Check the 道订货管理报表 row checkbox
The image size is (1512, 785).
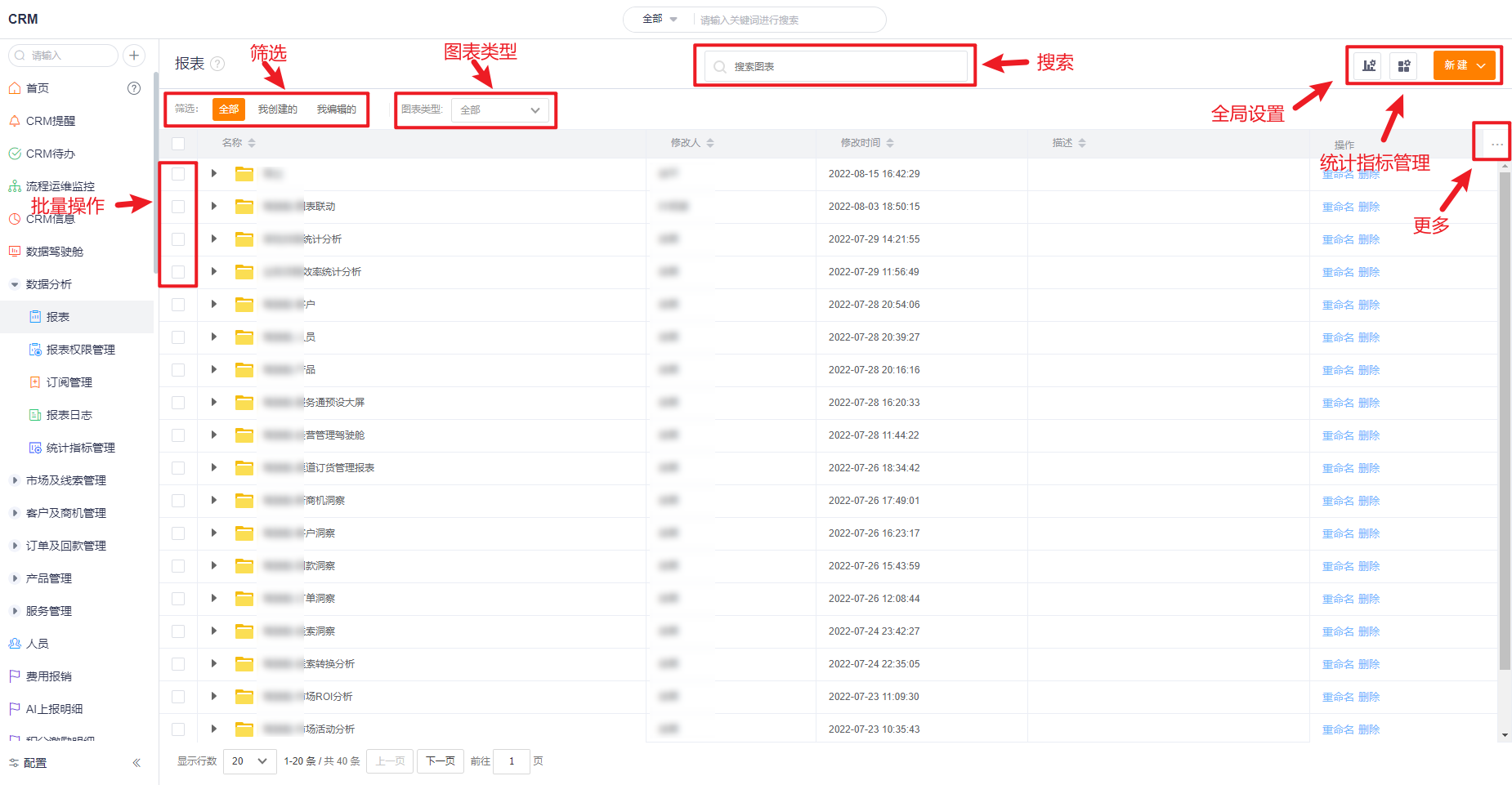(178, 468)
